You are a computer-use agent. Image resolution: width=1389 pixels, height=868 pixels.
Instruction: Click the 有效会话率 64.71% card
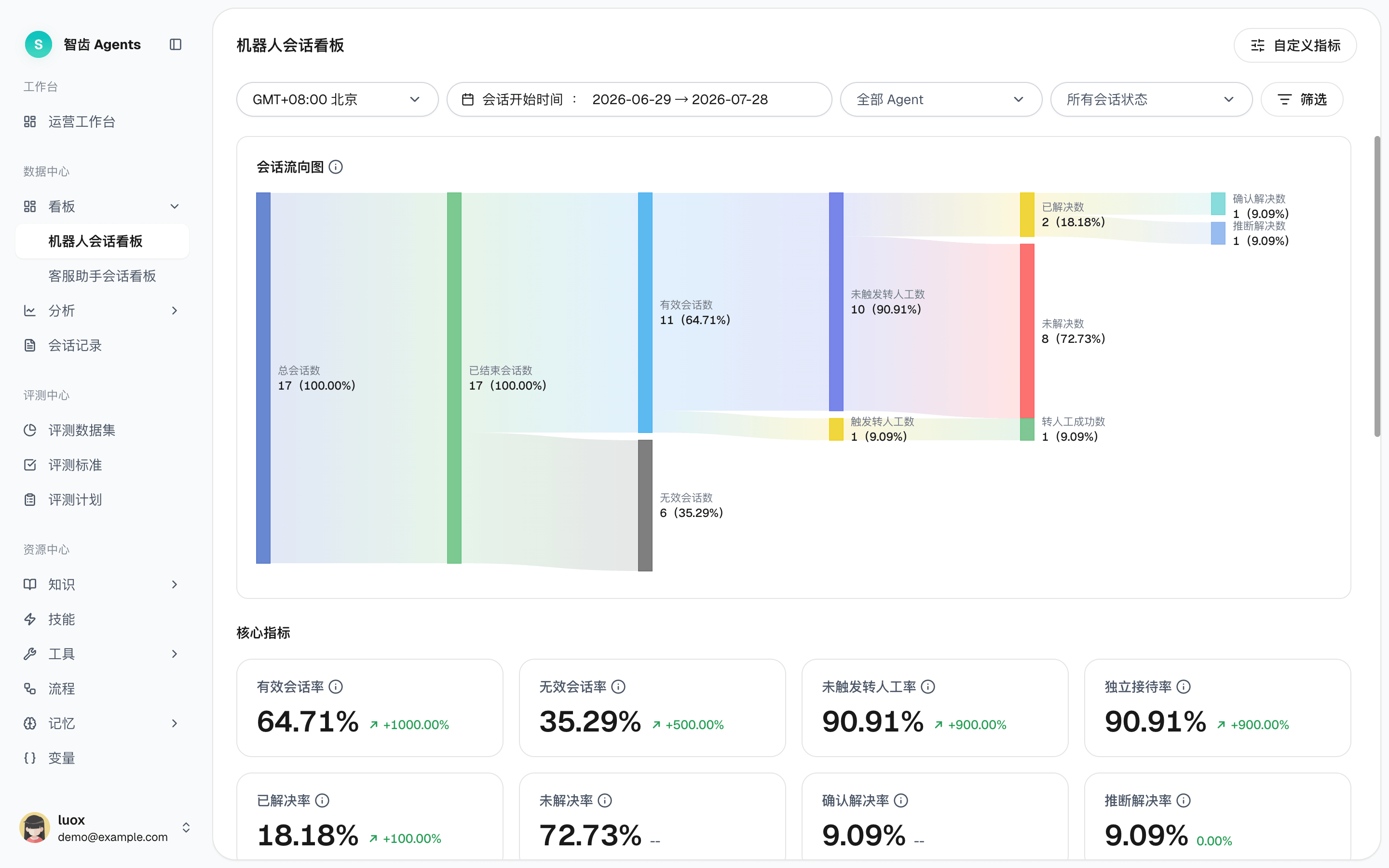coord(369,708)
